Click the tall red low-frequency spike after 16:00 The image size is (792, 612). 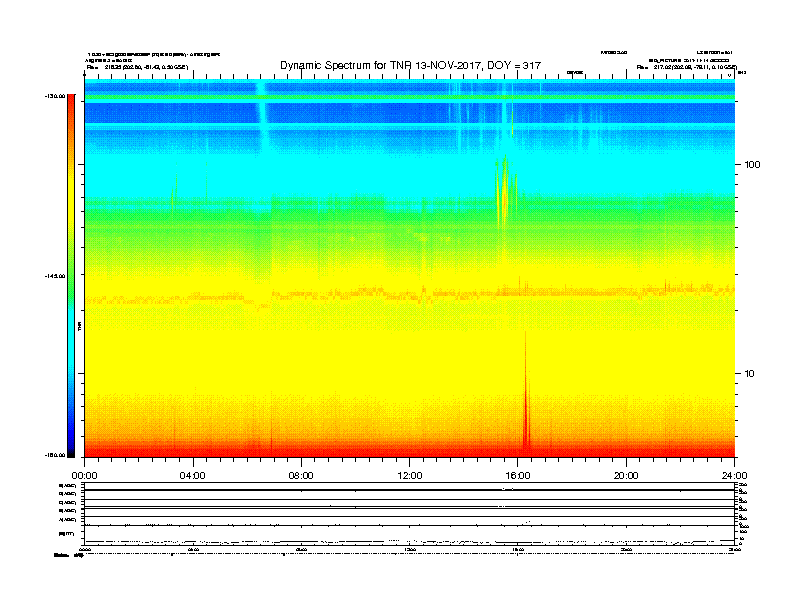coord(526,391)
